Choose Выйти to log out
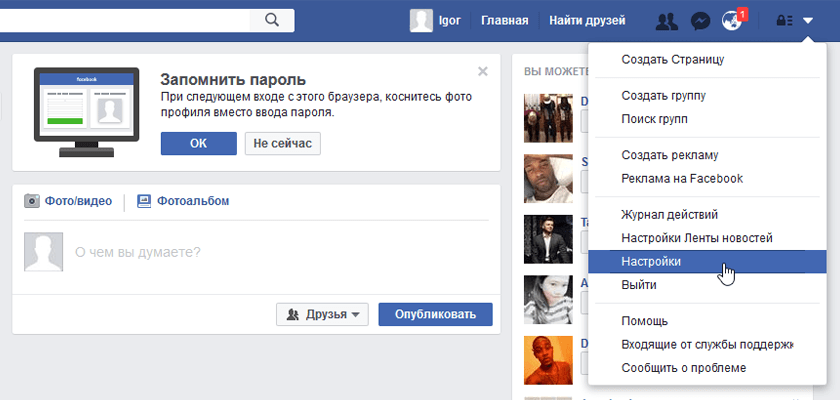This screenshot has height=400, width=840. [639, 285]
